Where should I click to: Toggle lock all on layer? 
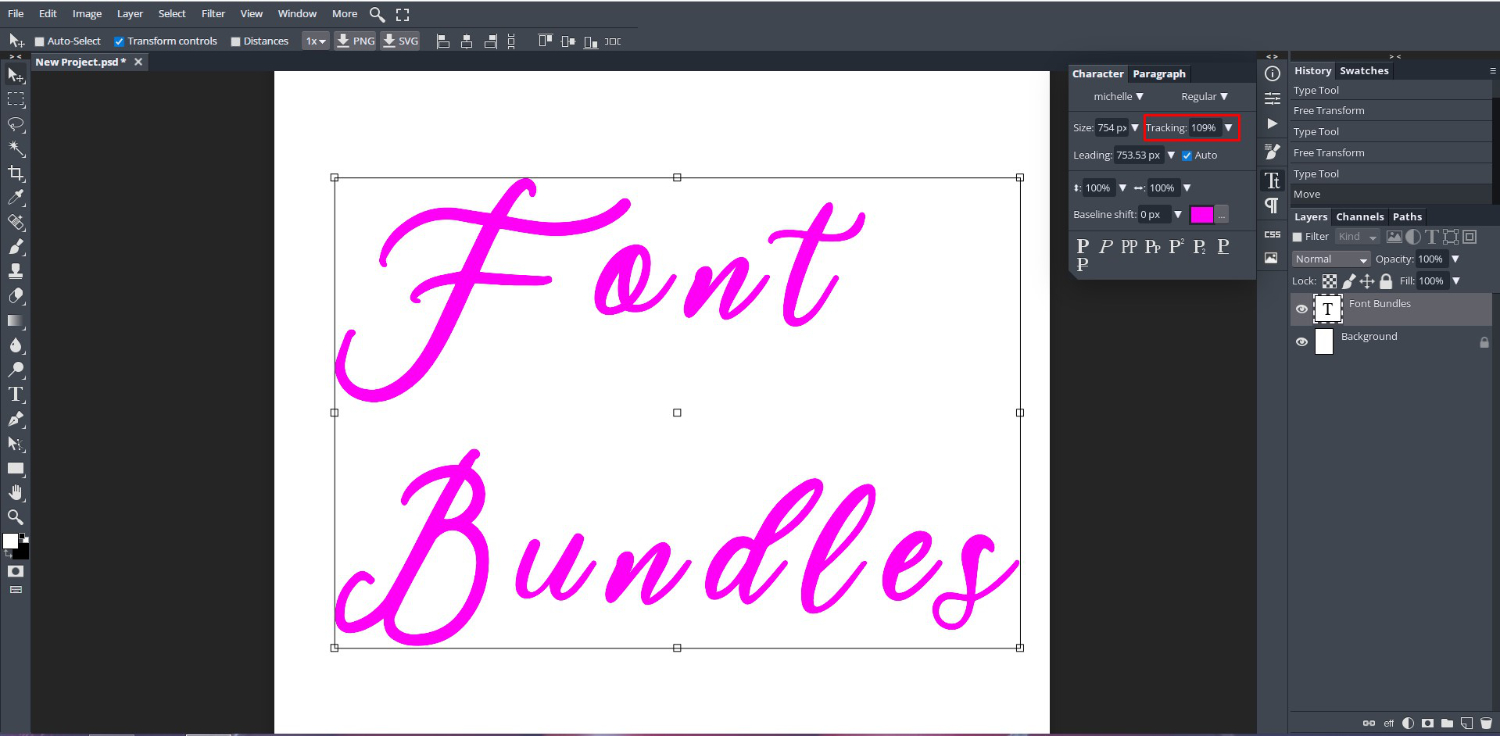1386,282
